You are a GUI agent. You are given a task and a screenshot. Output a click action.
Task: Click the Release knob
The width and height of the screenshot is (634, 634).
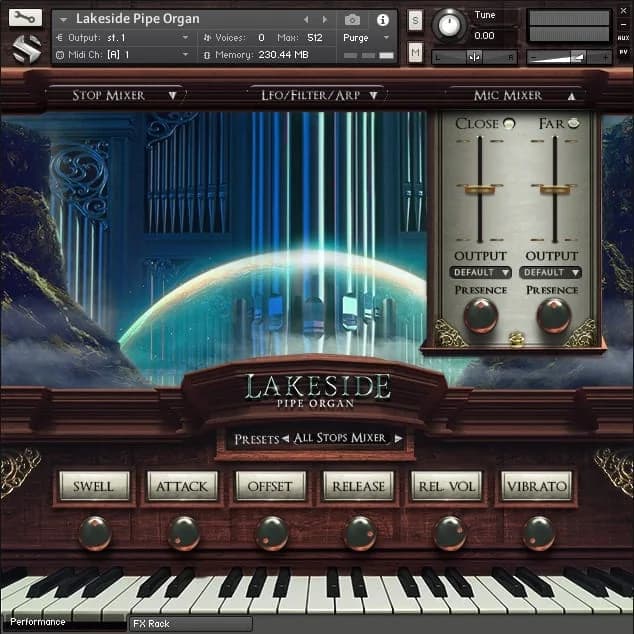[x=360, y=533]
